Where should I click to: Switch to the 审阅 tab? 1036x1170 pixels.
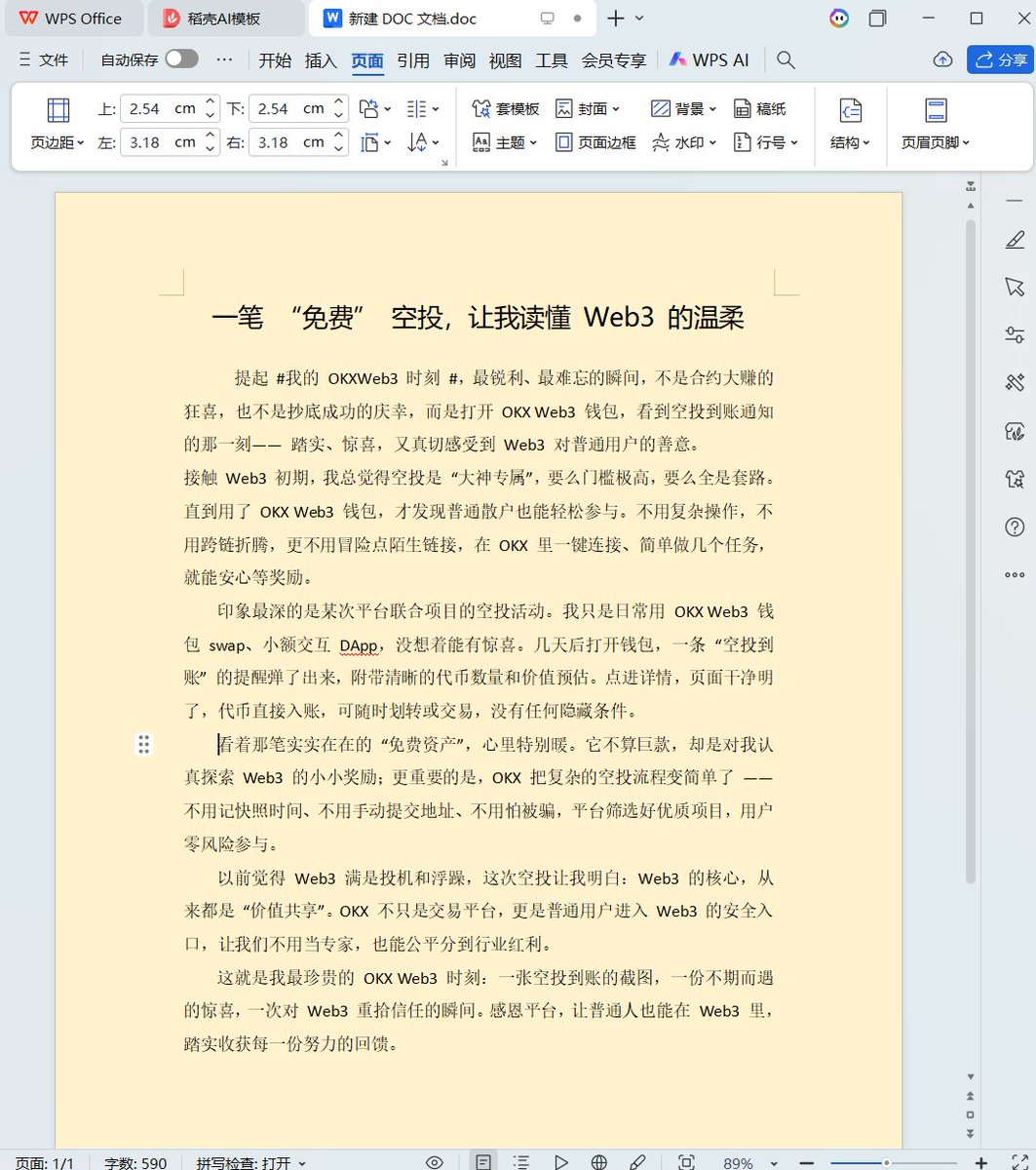click(x=459, y=59)
